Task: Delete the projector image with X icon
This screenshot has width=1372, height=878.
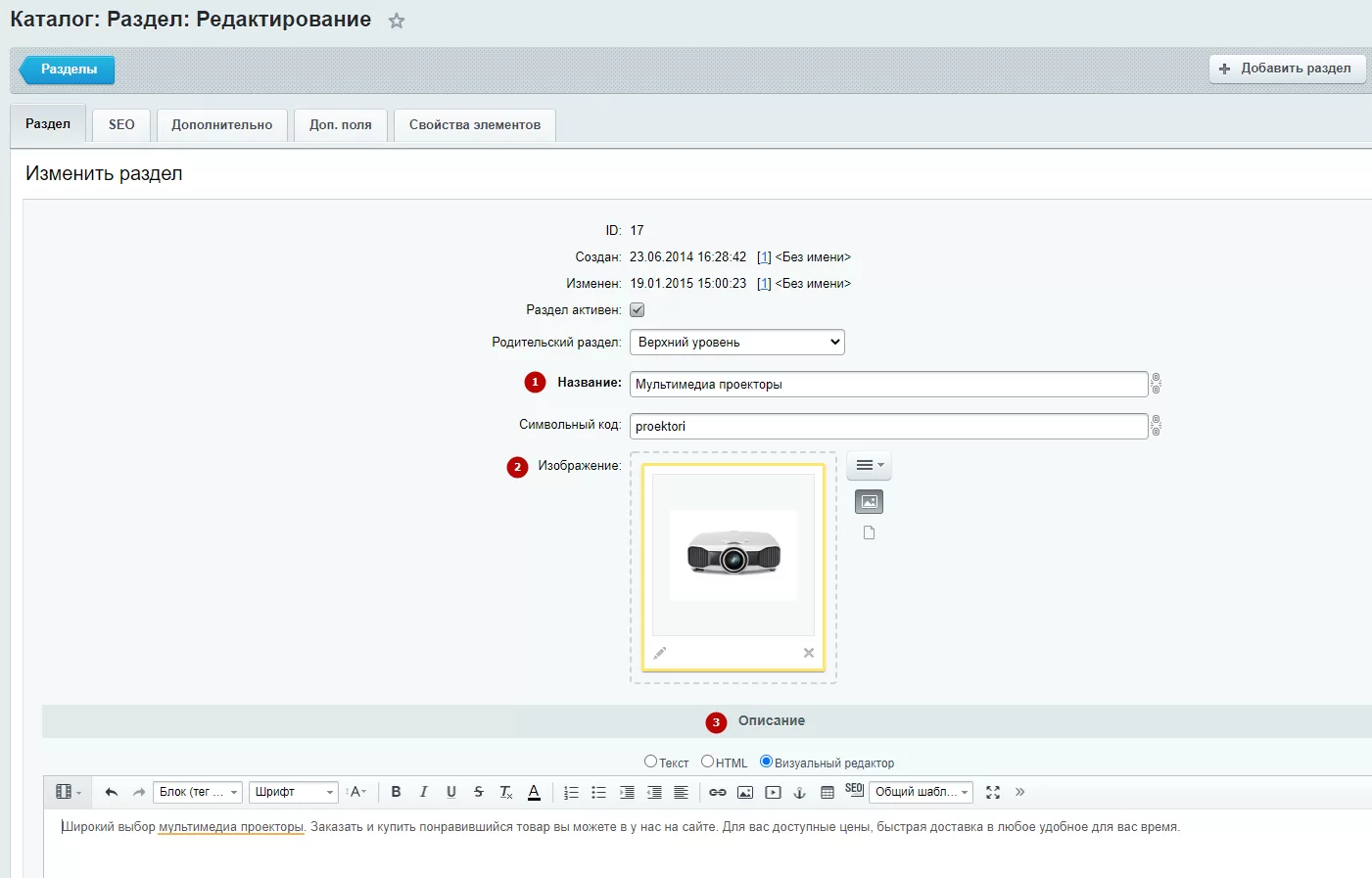Action: pyautogui.click(x=809, y=653)
